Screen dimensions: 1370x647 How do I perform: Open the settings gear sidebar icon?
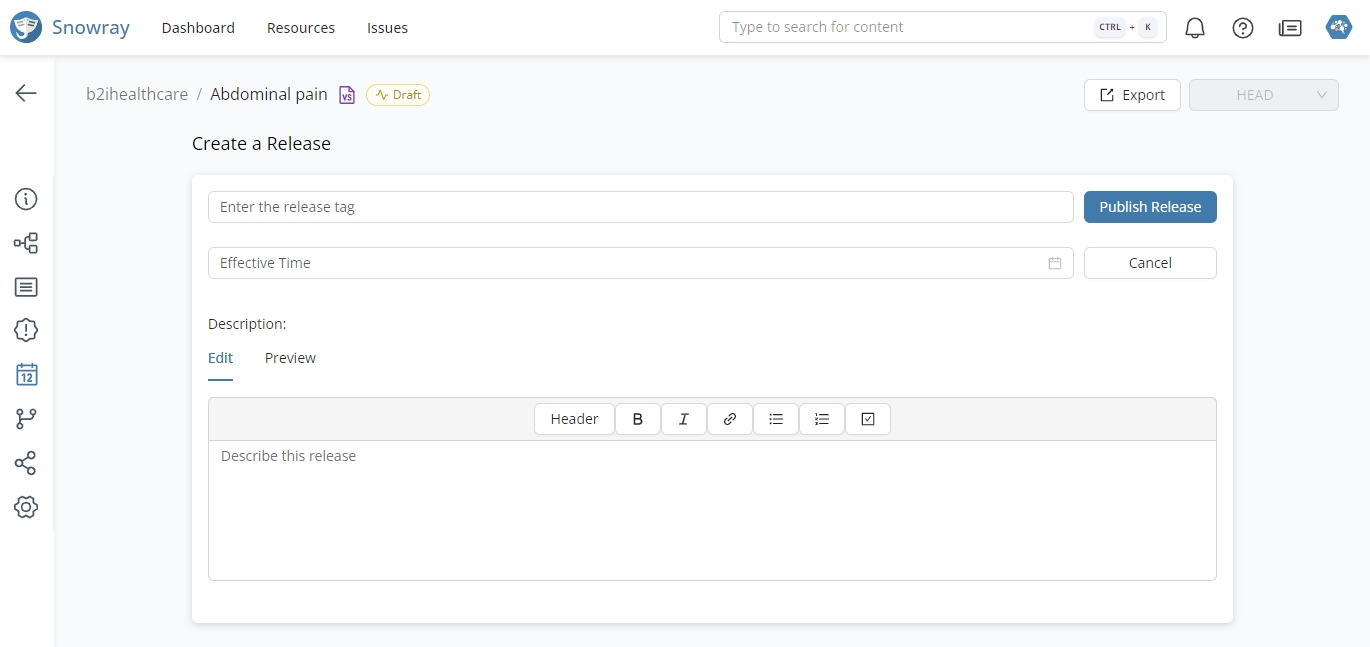[26, 507]
